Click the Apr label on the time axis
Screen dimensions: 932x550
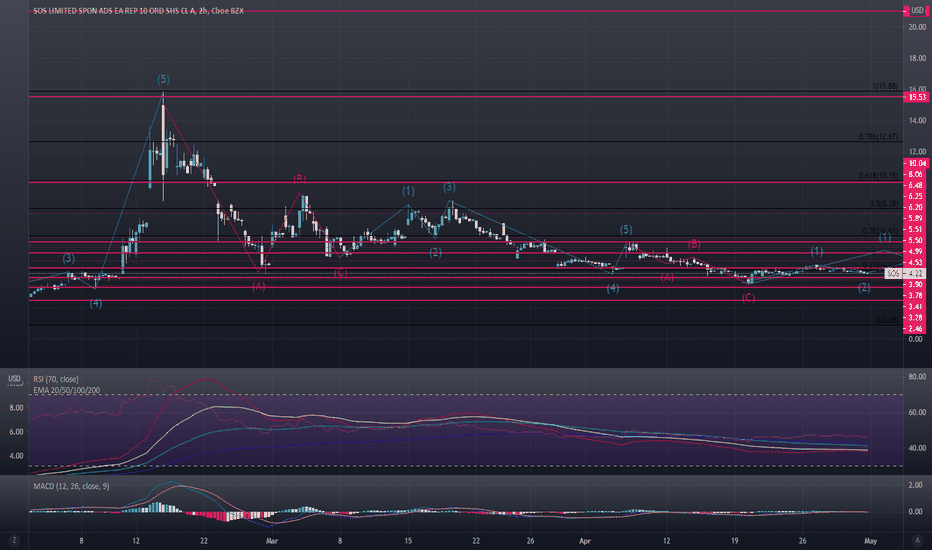pos(585,540)
